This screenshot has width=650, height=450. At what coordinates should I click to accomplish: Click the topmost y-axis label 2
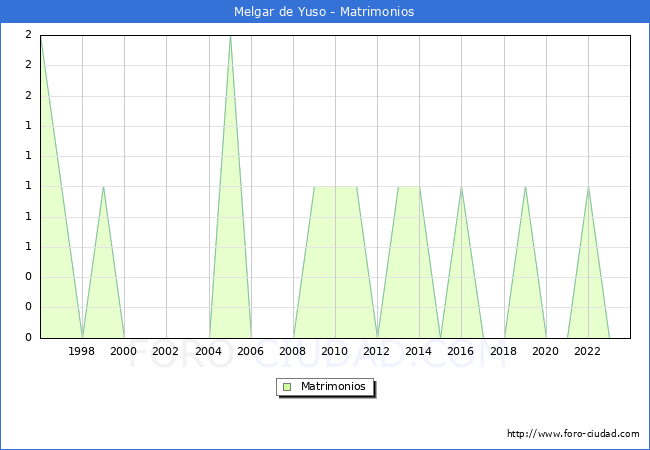point(28,35)
